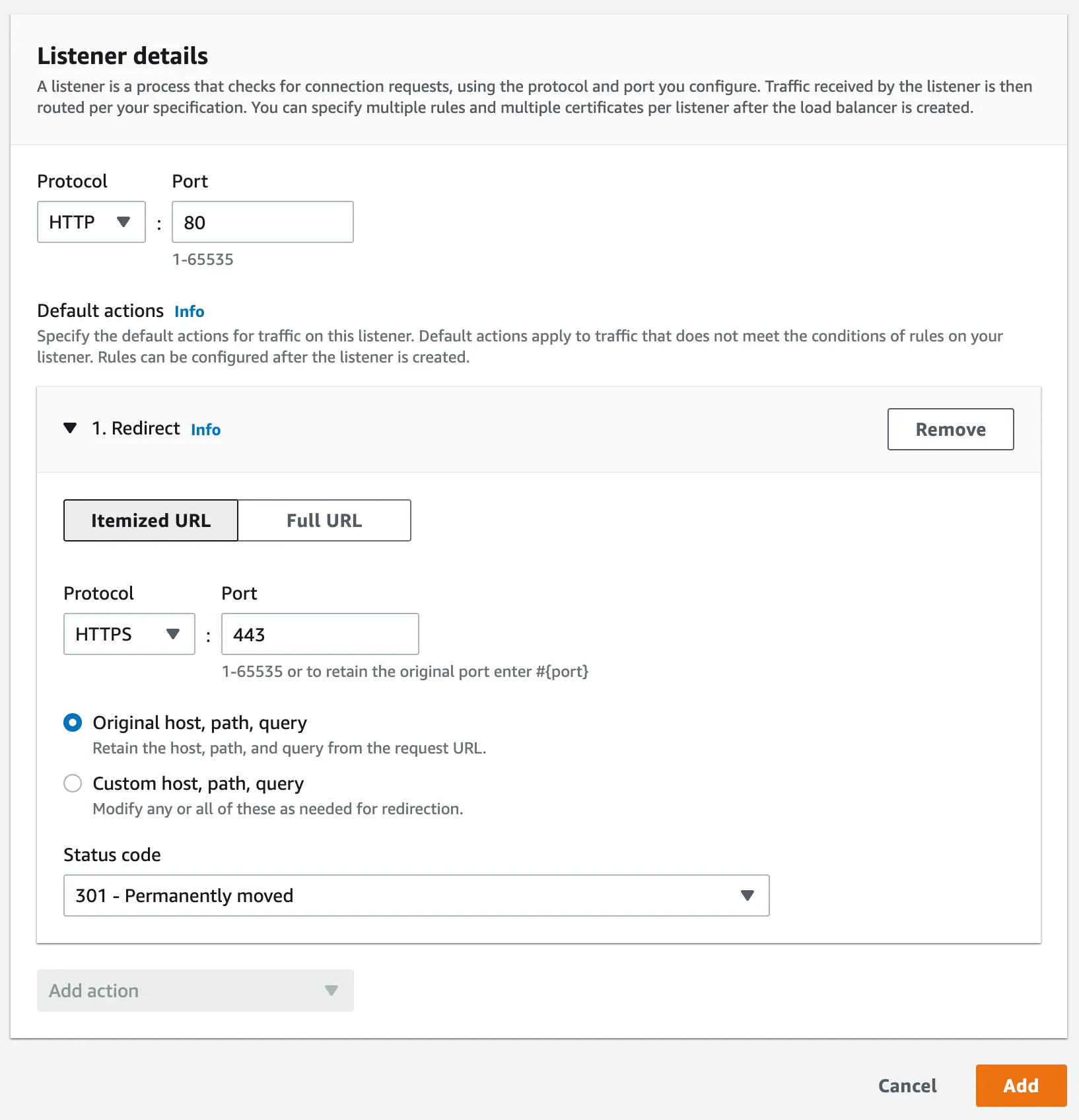Switch to the Itemized URL tab

tap(151, 520)
